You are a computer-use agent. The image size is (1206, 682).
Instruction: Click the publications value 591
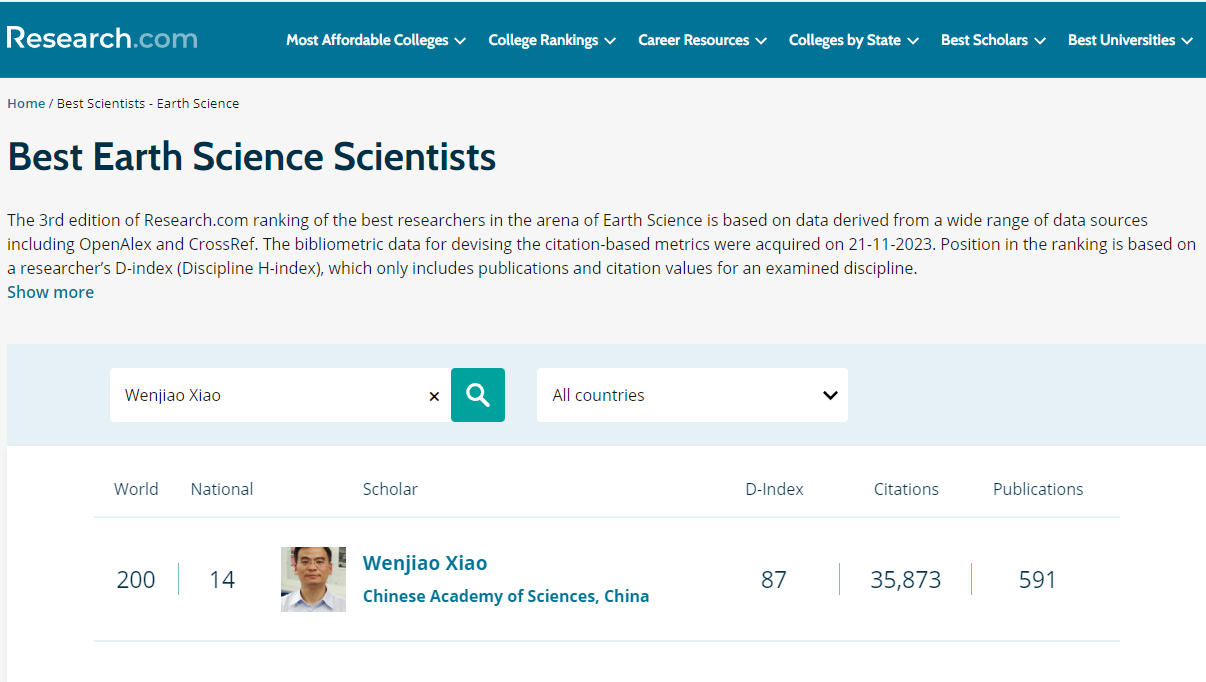pos(1037,580)
